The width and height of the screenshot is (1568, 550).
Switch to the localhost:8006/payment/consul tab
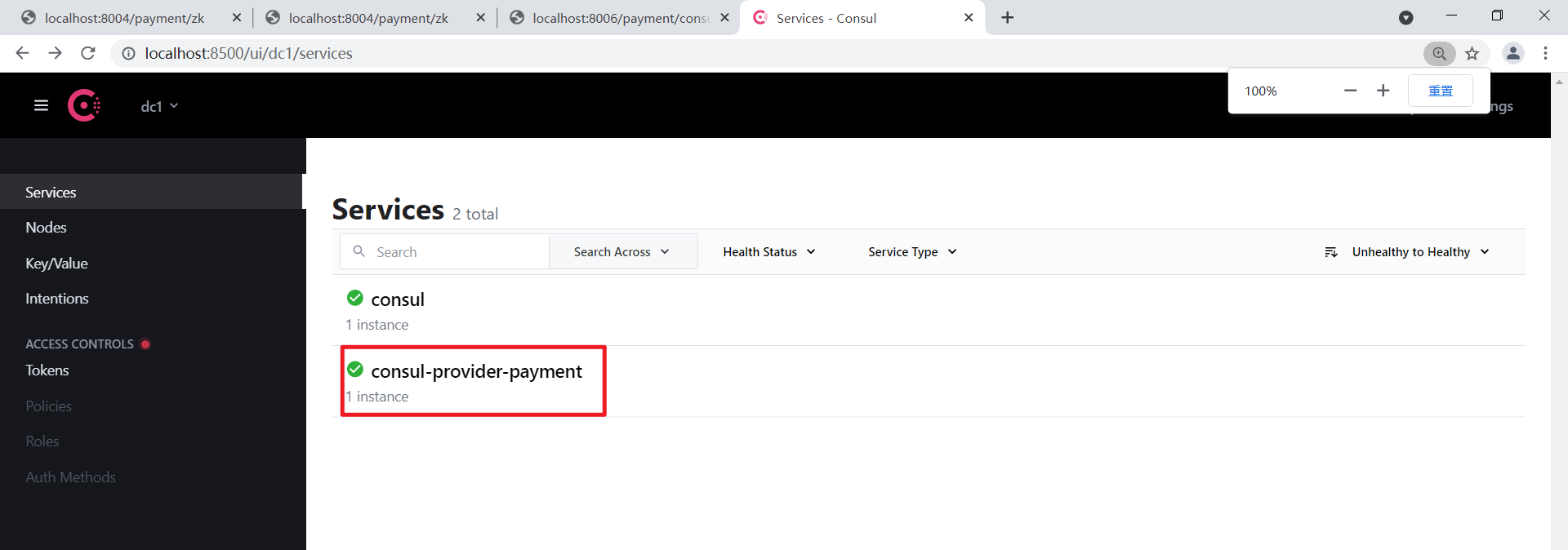click(x=621, y=18)
